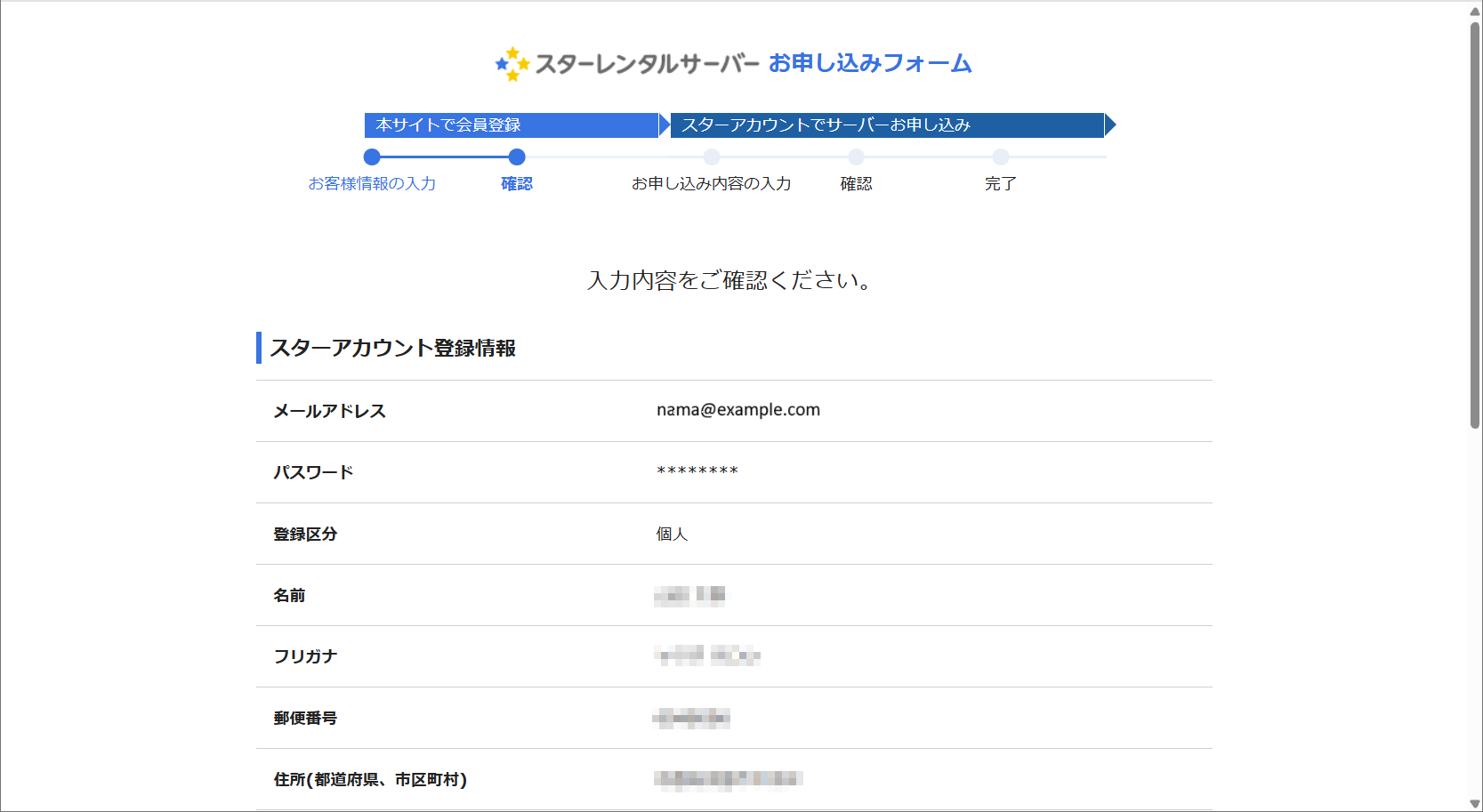Click the お申し込みフォーム heading text
1483x812 pixels.
[870, 63]
